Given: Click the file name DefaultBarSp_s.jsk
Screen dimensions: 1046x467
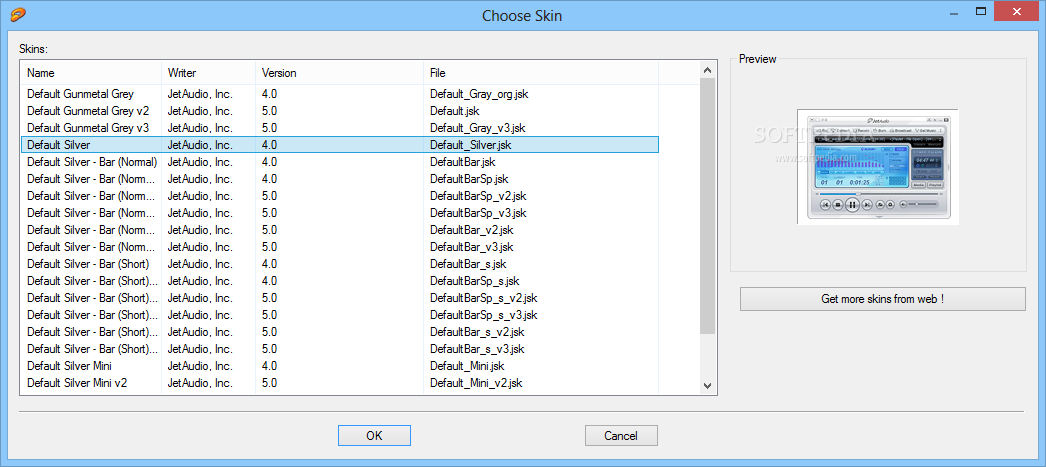Looking at the screenshot, I should 474,281.
